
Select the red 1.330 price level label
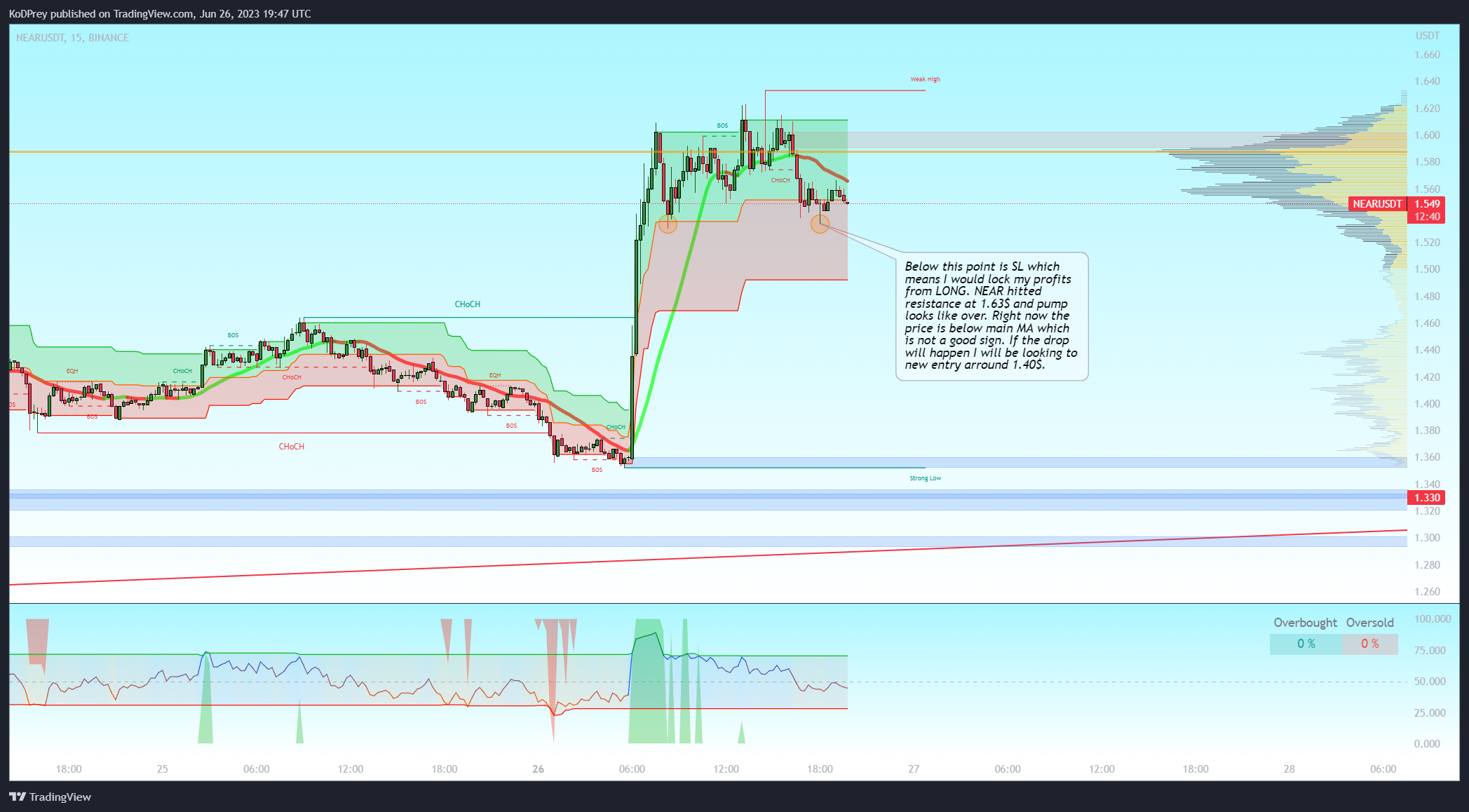pos(1427,498)
